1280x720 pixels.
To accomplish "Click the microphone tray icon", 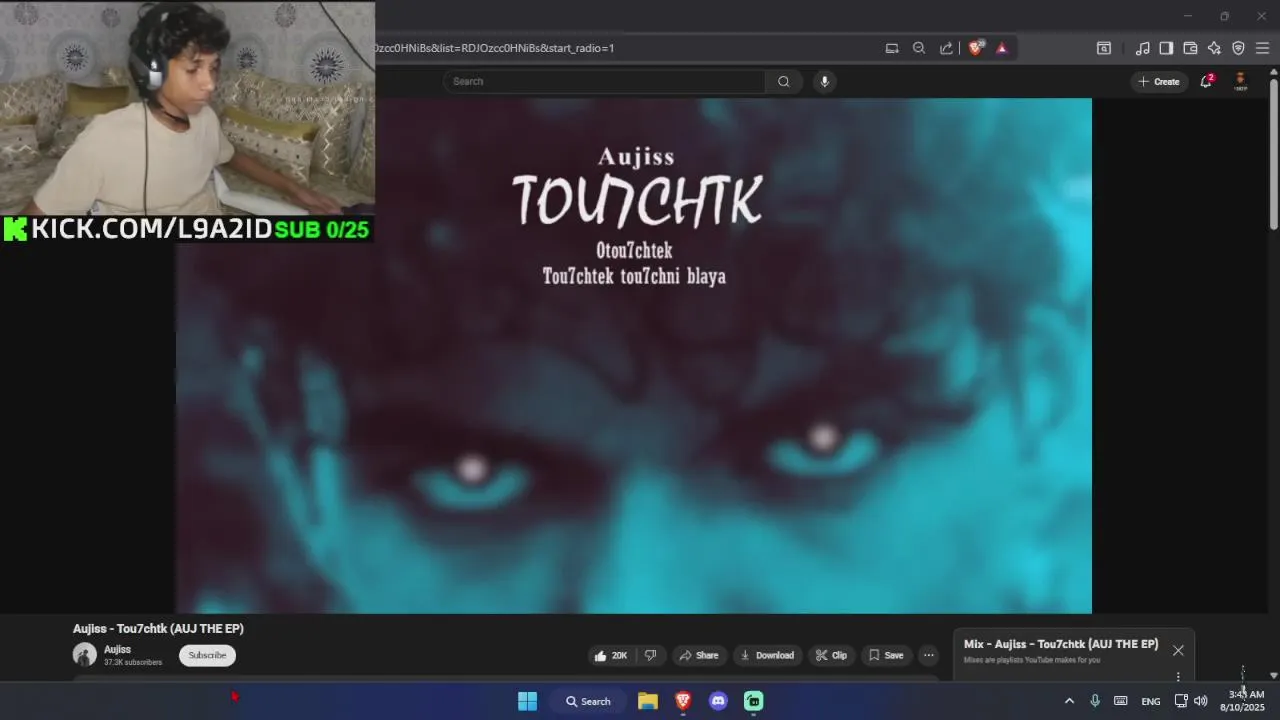I will (1095, 701).
